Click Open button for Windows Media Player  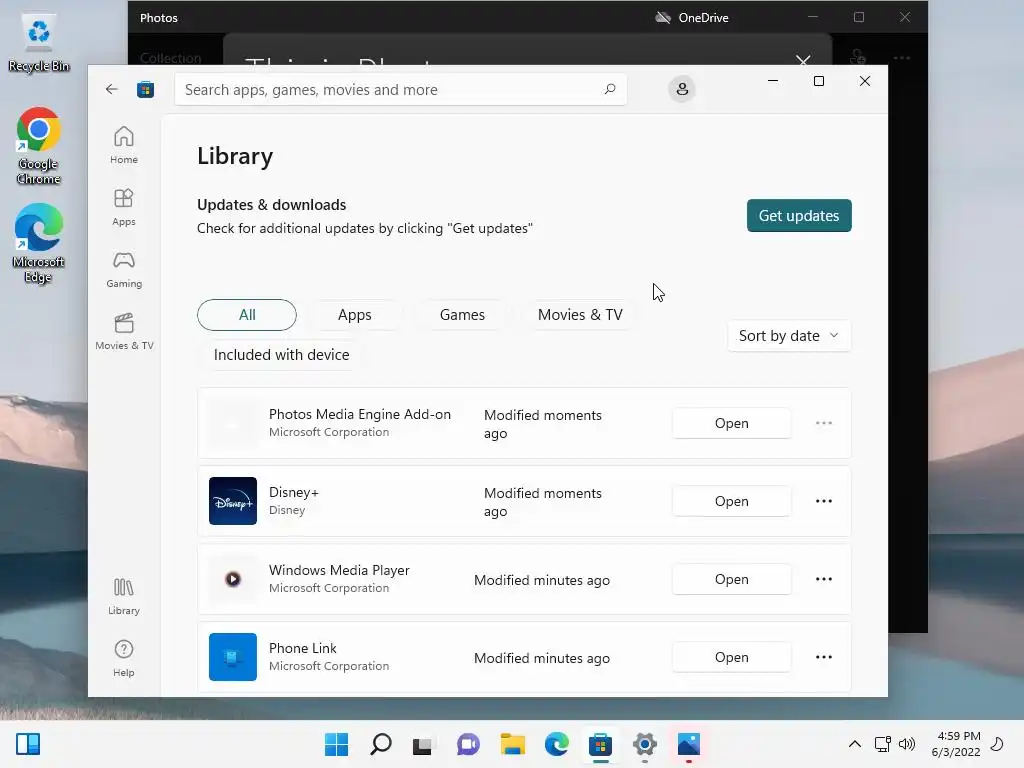click(731, 579)
